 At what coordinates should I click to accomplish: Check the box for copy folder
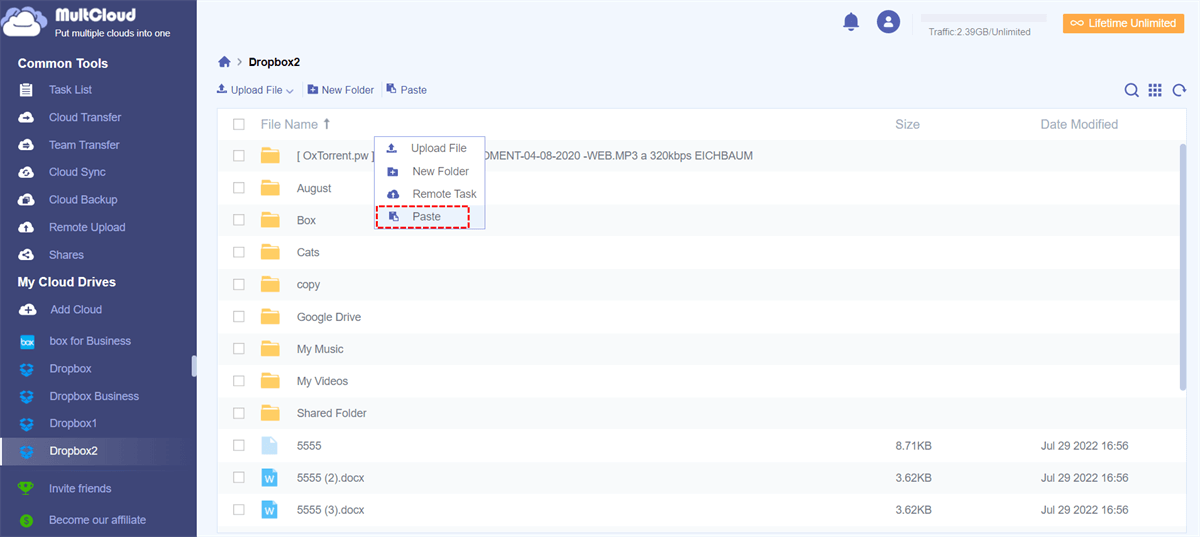[x=239, y=284]
